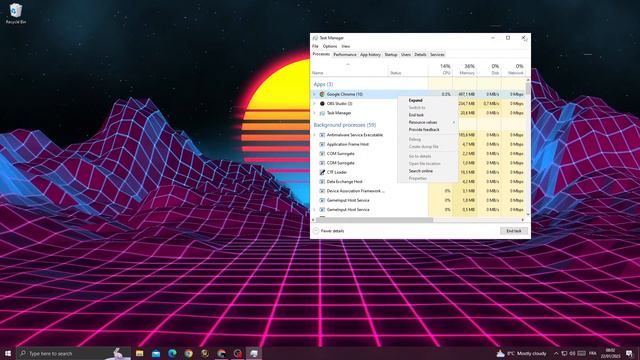Click the Task Manager title bar icon
The image size is (640, 360).
pyautogui.click(x=315, y=38)
